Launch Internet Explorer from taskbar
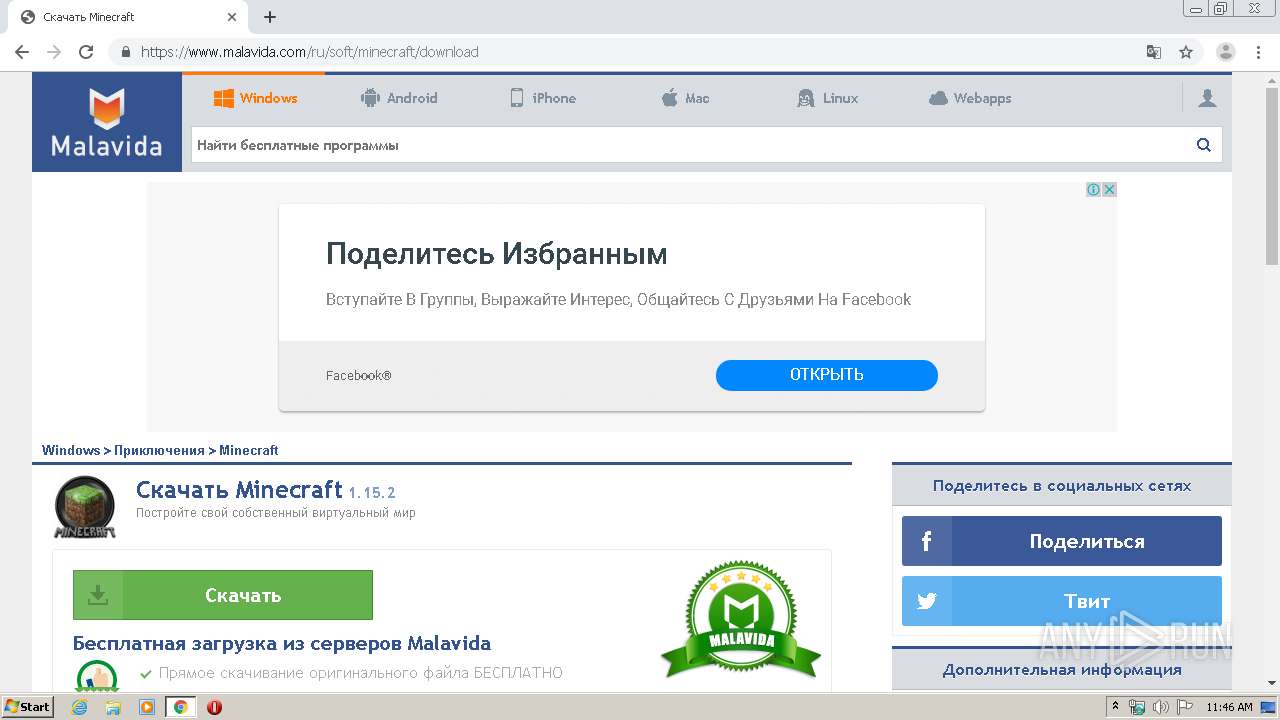Image resolution: width=1280 pixels, height=720 pixels. pos(80,707)
